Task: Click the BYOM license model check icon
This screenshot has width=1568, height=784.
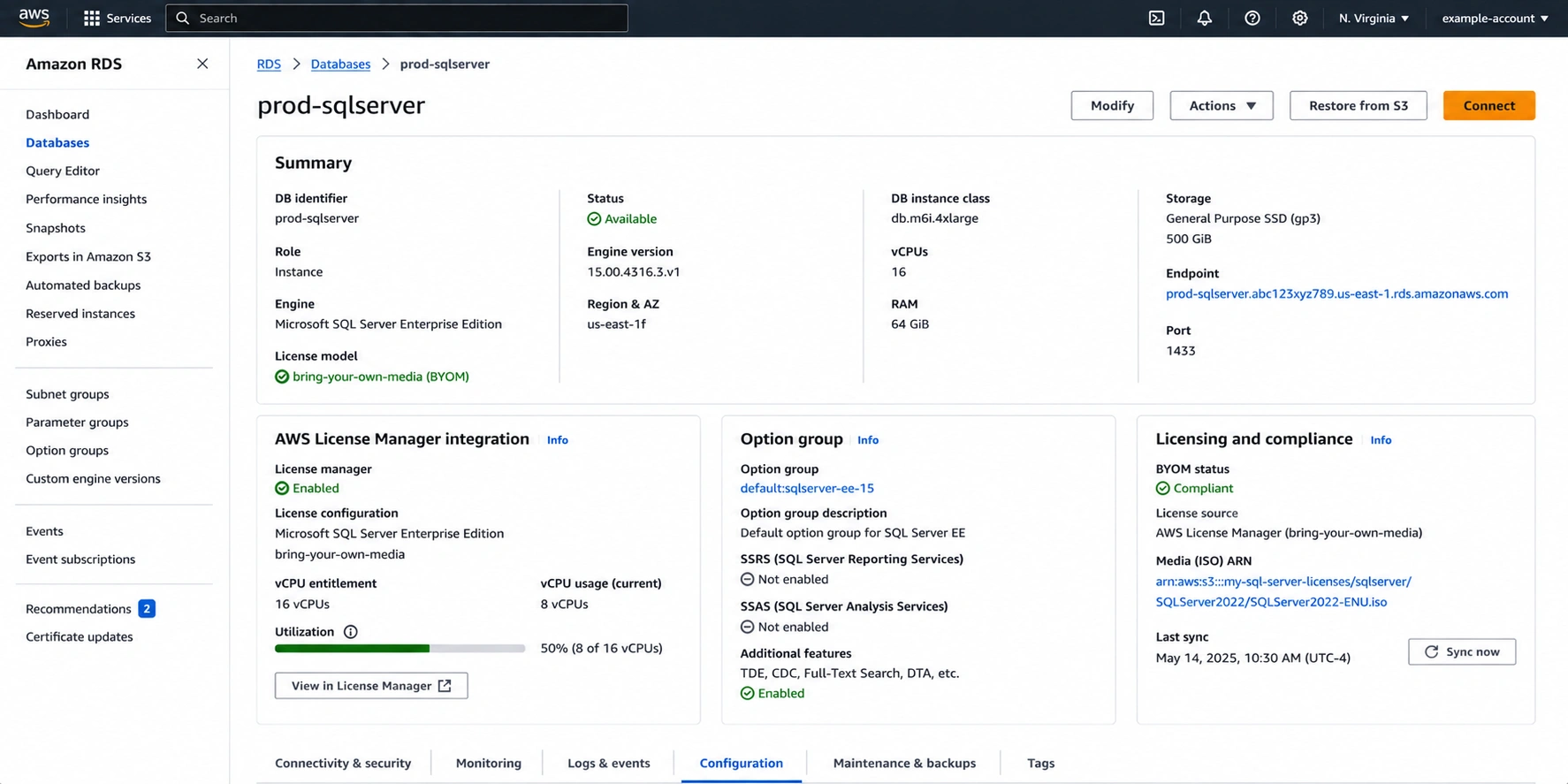Action: (282, 377)
